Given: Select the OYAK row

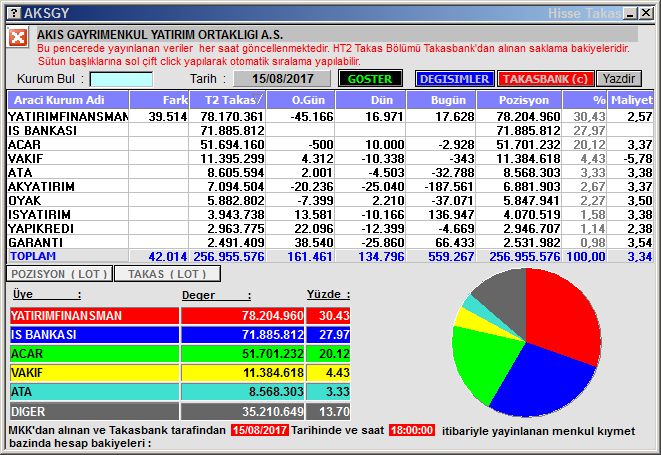Looking at the screenshot, I should [x=330, y=200].
